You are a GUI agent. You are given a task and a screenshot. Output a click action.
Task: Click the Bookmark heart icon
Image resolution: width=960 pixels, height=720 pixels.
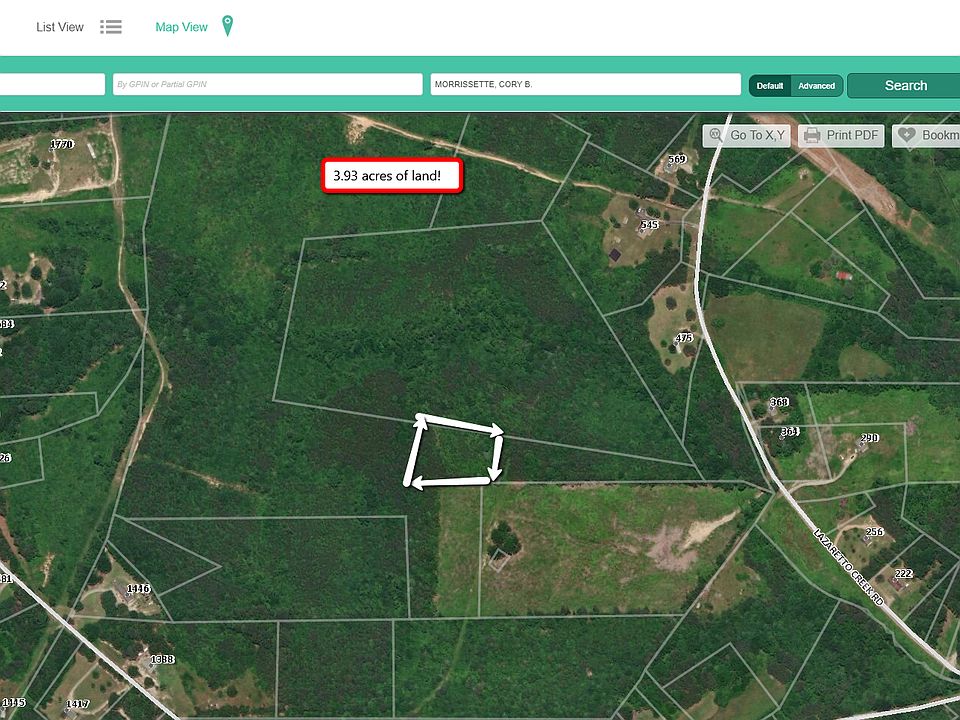906,135
